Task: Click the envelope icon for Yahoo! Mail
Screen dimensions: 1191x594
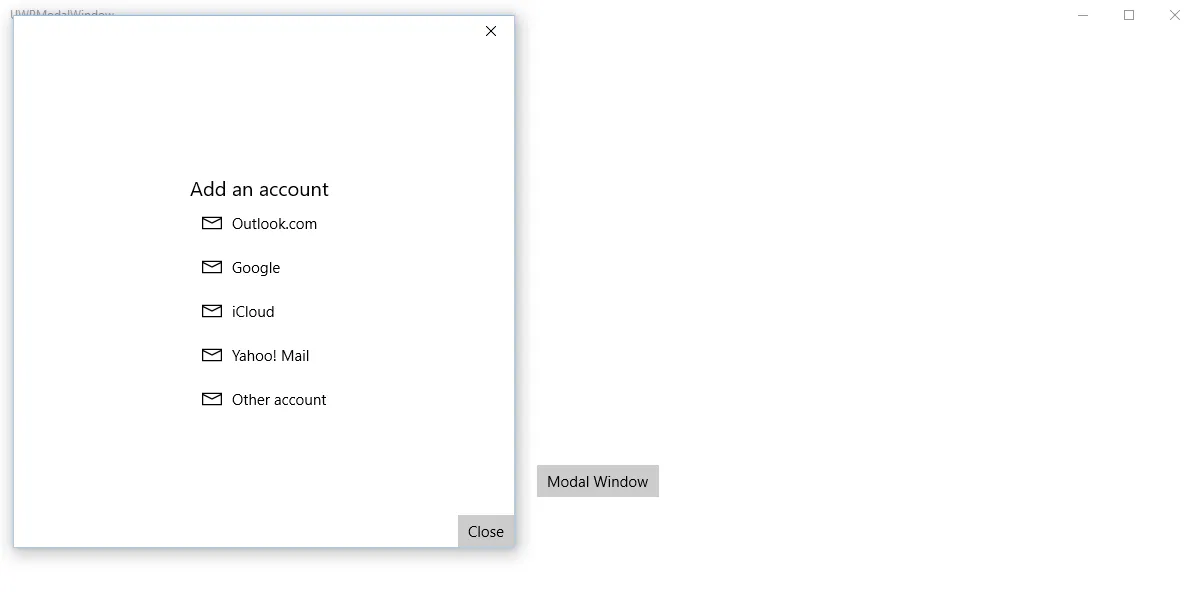Action: (212, 355)
